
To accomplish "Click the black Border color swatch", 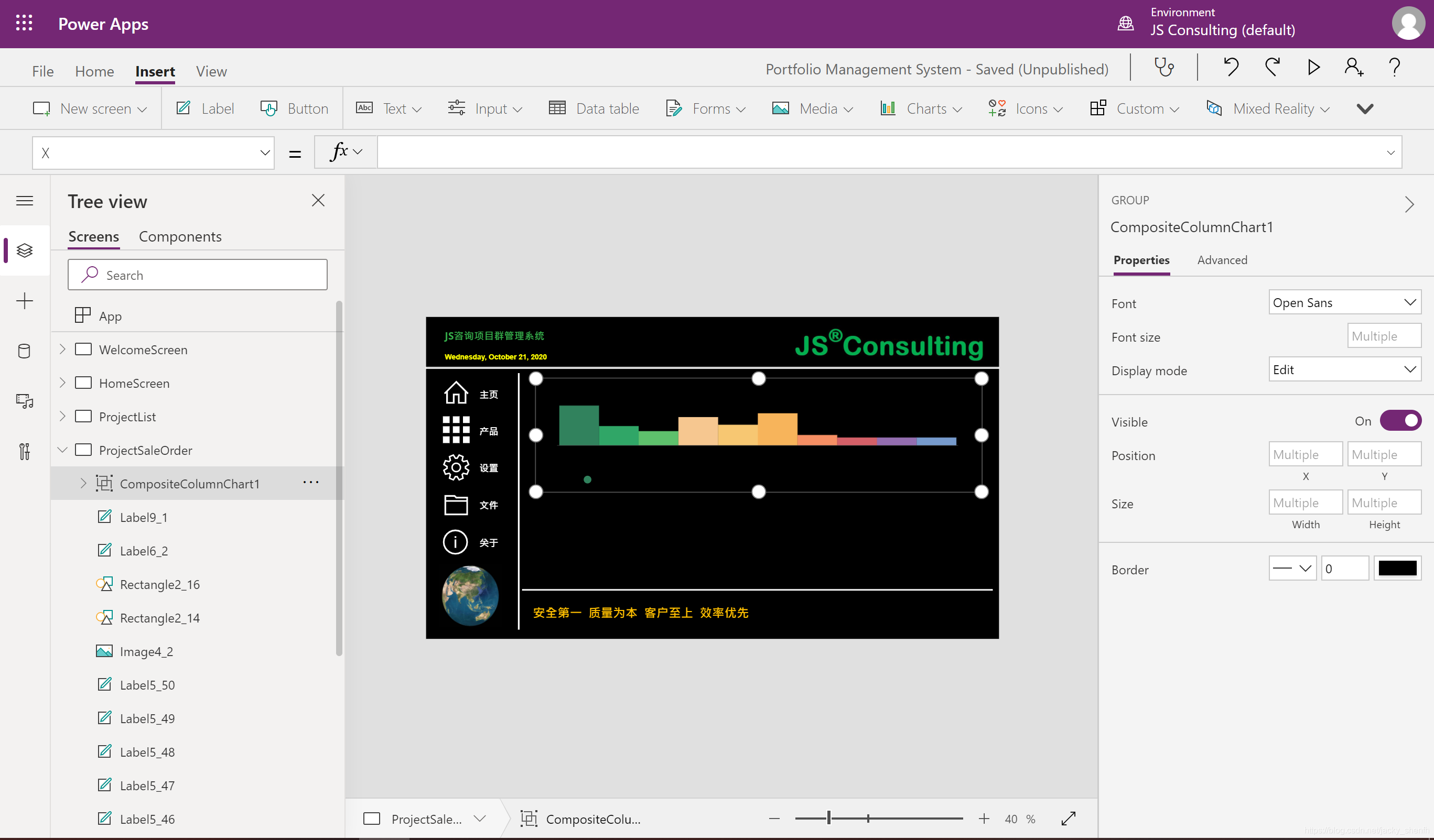I will [x=1397, y=568].
